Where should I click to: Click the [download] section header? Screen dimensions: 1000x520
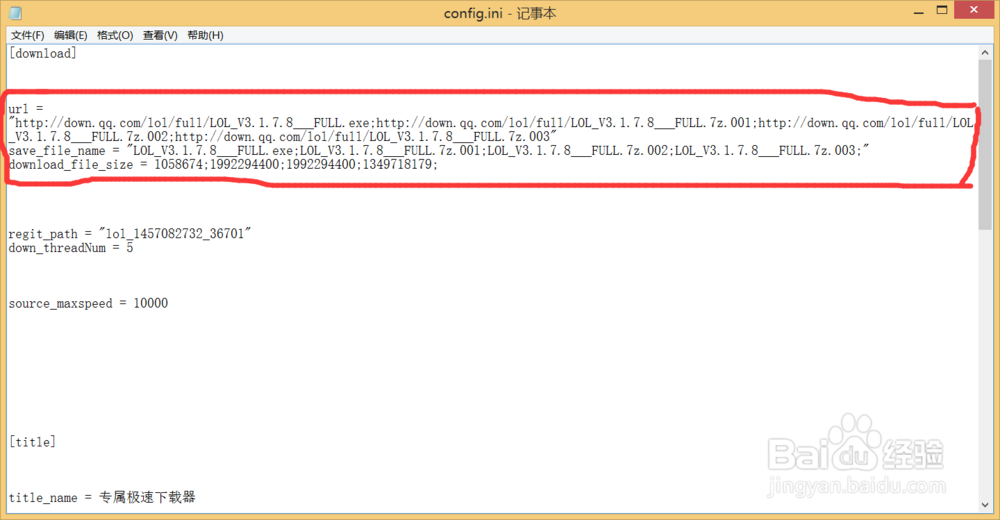(x=43, y=54)
